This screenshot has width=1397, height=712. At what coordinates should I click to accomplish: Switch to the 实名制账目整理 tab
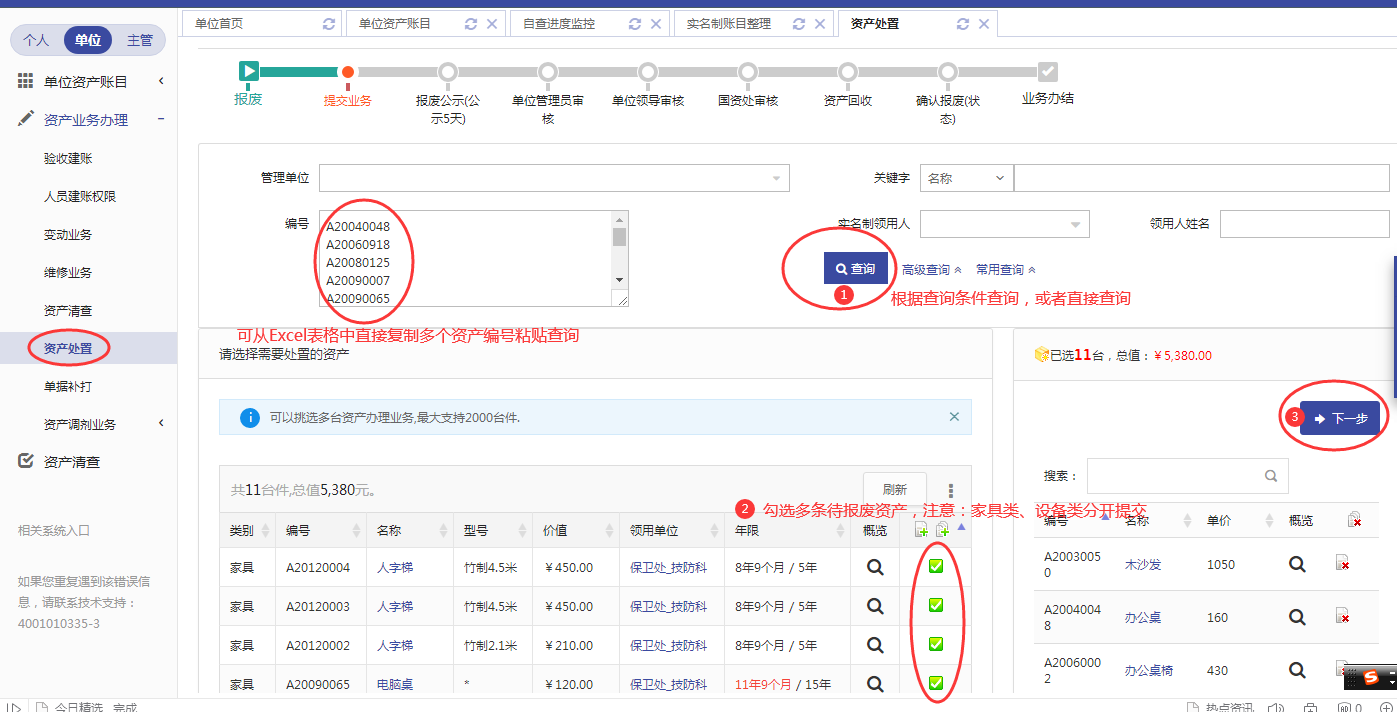(729, 24)
